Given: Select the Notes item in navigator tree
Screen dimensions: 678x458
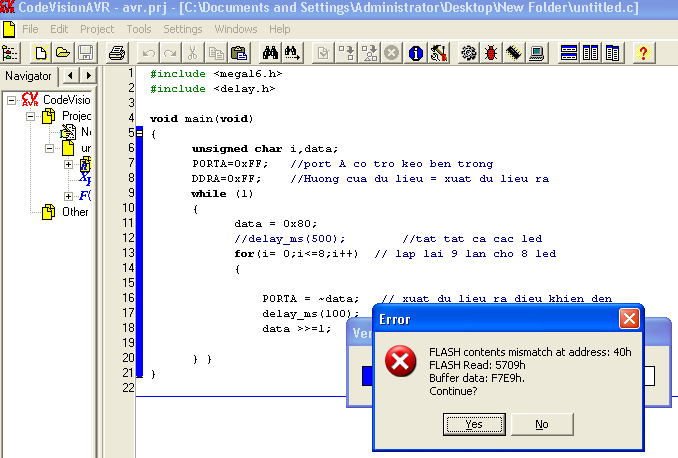Looking at the screenshot, I should pyautogui.click(x=86, y=132).
